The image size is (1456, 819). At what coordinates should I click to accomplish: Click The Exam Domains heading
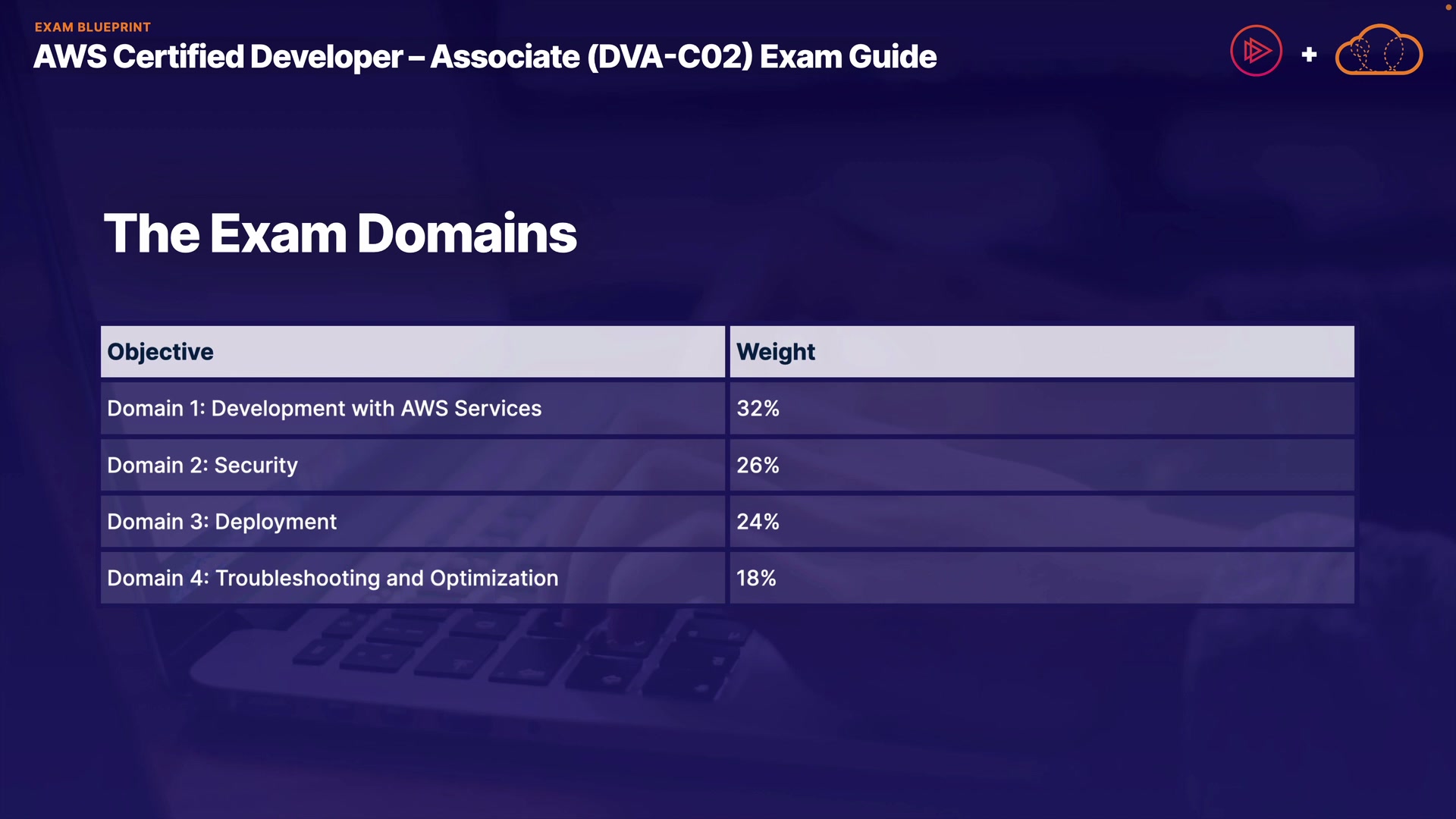tap(340, 233)
